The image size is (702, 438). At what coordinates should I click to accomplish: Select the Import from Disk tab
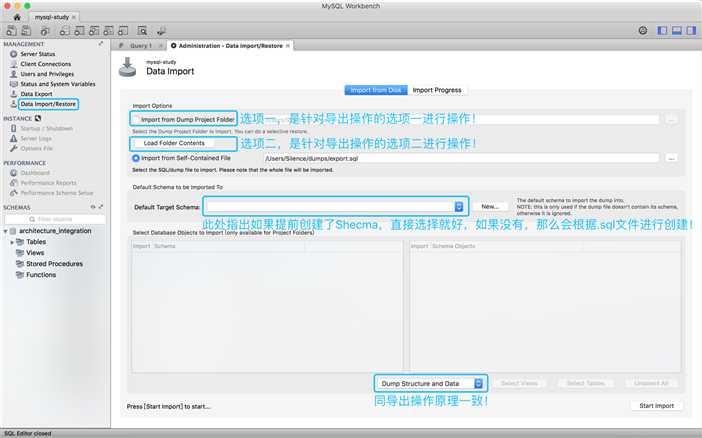[x=376, y=90]
